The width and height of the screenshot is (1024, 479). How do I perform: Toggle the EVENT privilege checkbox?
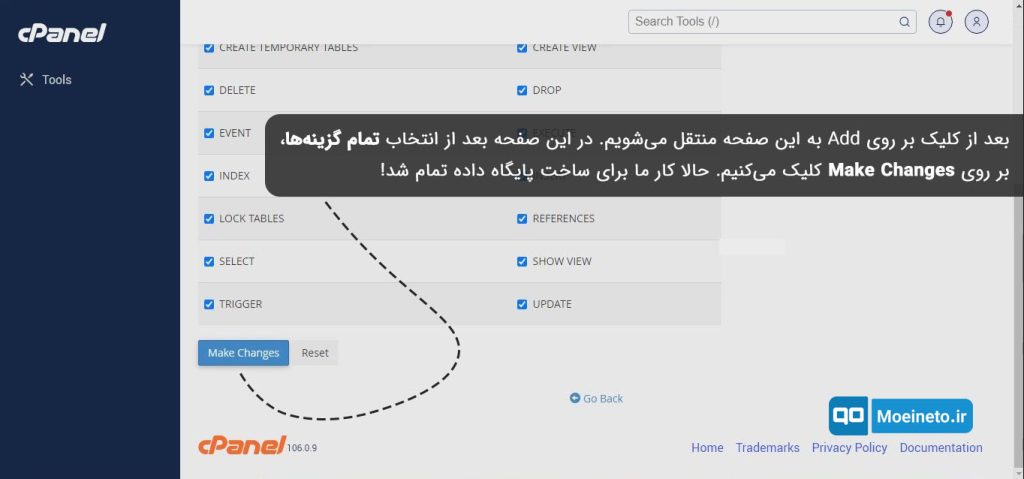click(209, 133)
